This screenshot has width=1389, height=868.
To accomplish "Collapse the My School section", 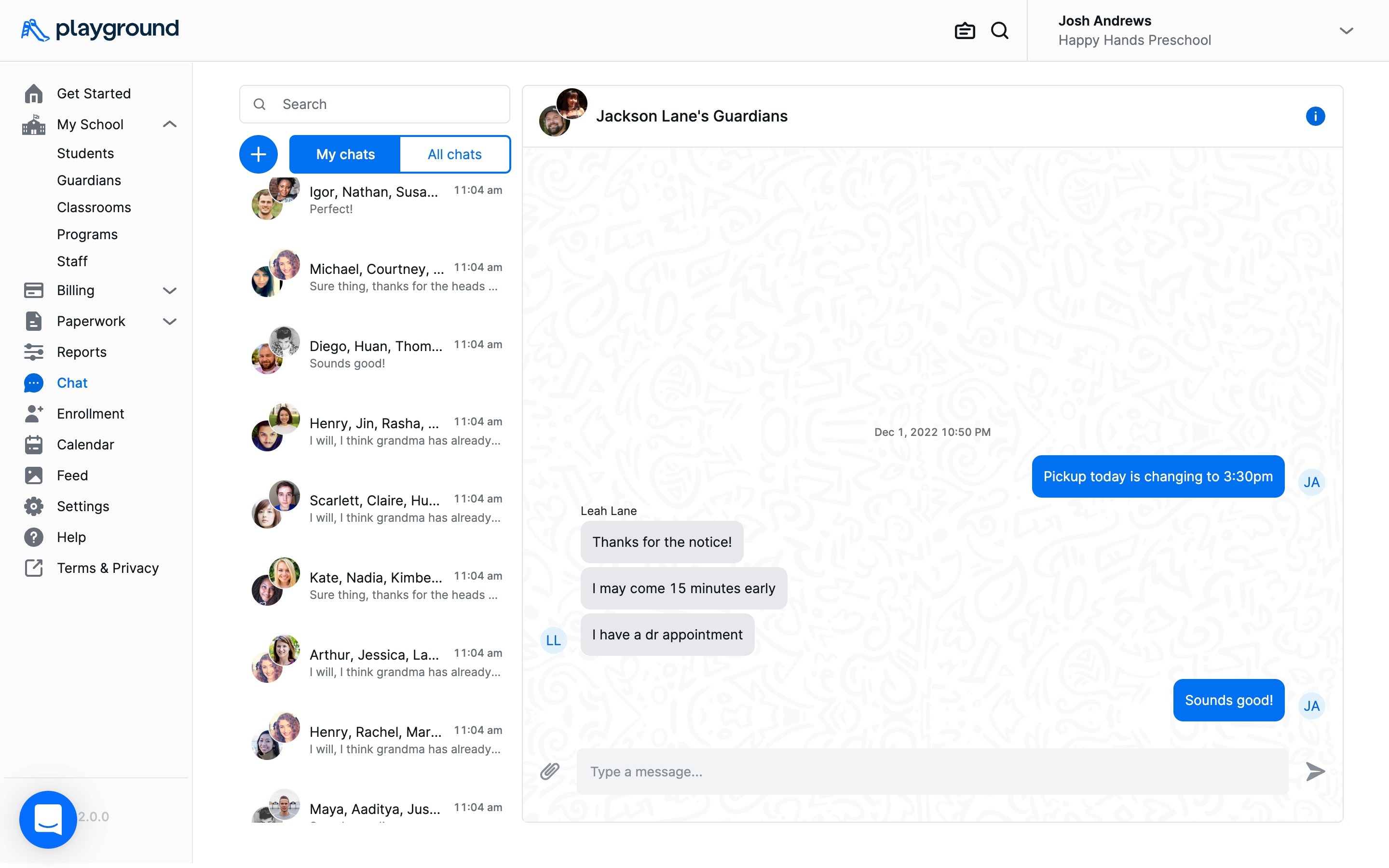I will click(x=169, y=124).
